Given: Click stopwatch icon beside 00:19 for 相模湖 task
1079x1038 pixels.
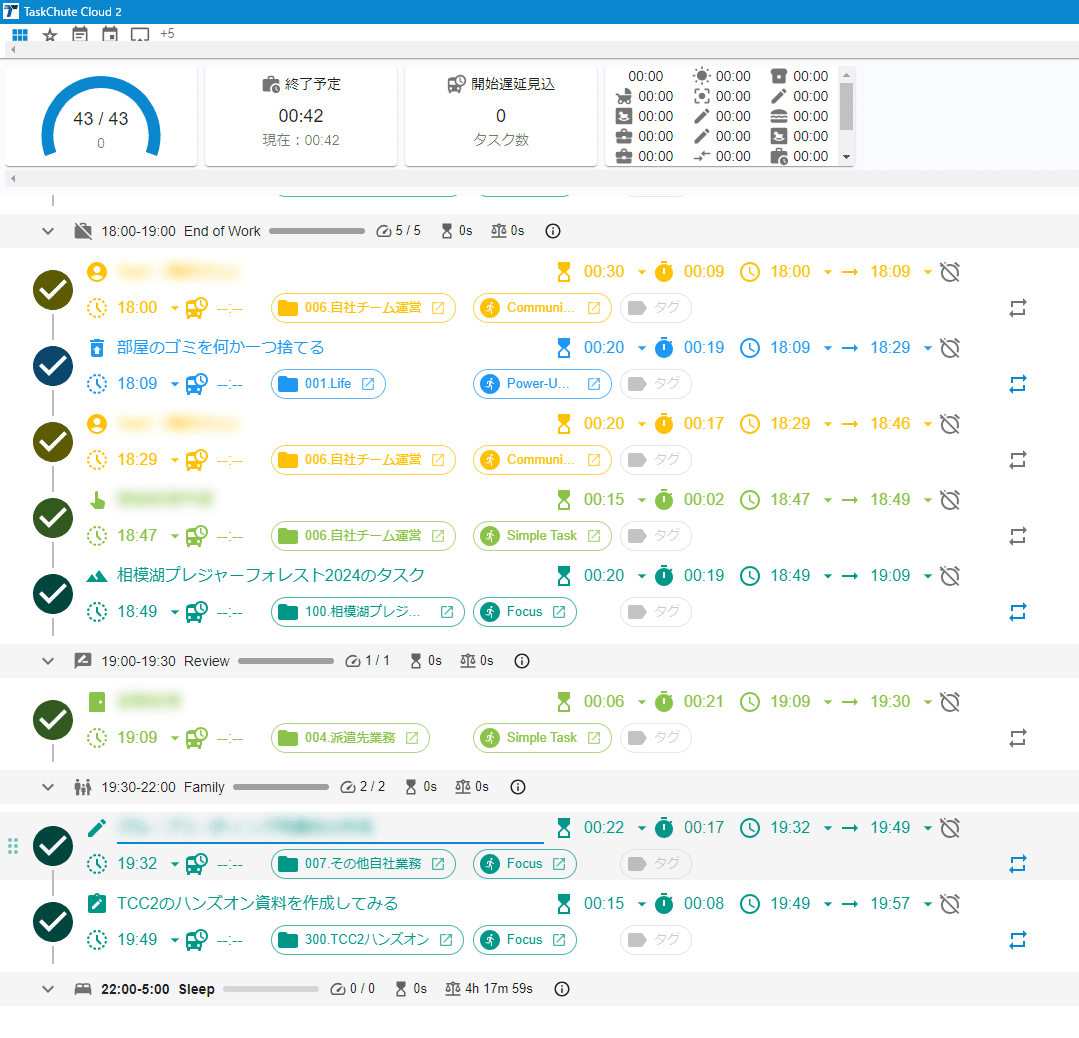Looking at the screenshot, I should tap(664, 576).
